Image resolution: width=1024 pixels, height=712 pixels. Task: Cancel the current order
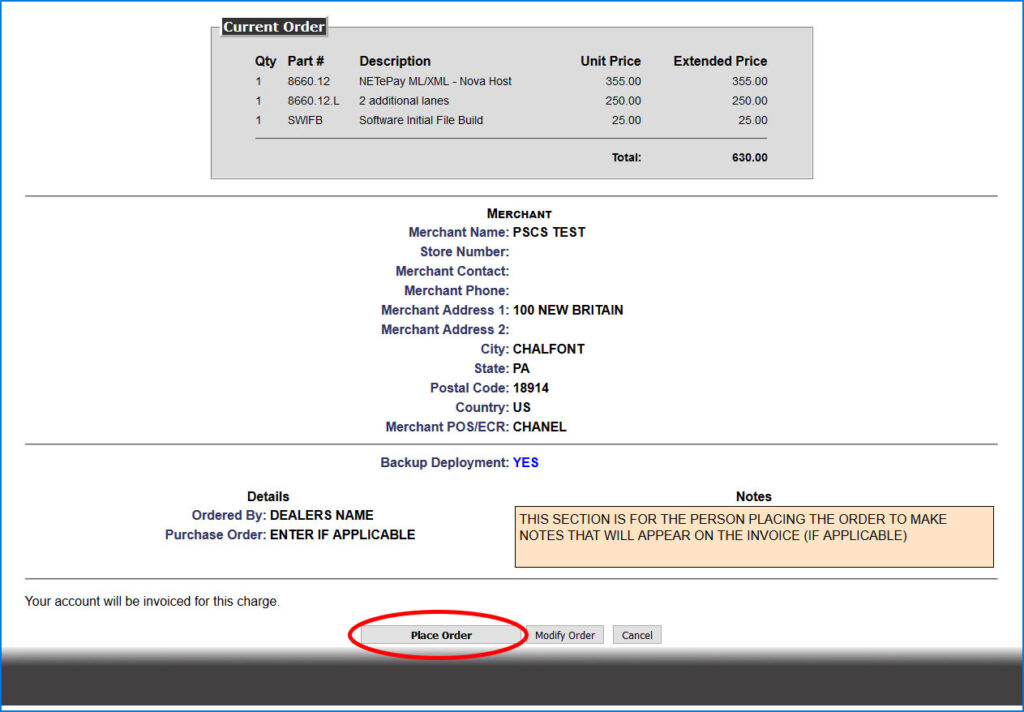click(637, 635)
